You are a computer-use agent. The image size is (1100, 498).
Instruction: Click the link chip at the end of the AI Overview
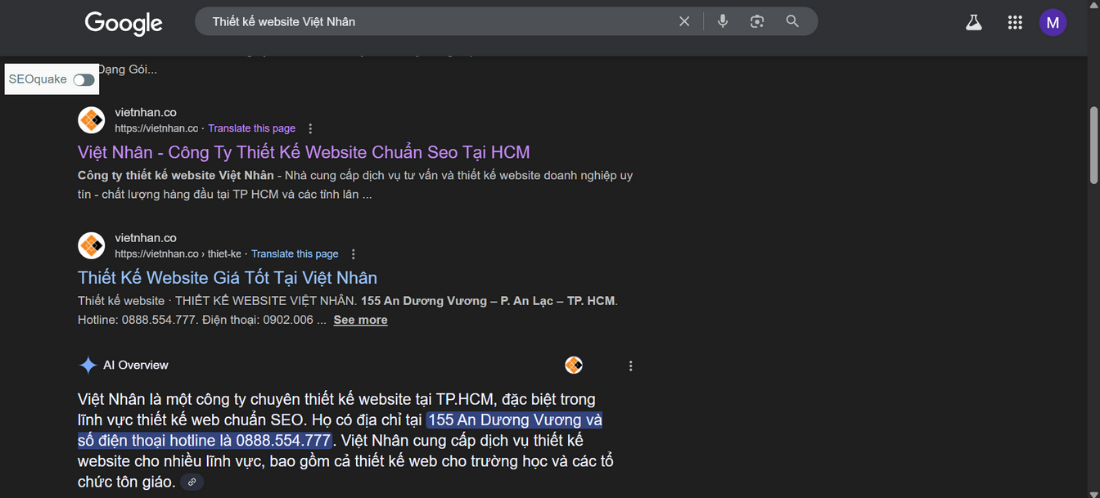click(x=192, y=482)
